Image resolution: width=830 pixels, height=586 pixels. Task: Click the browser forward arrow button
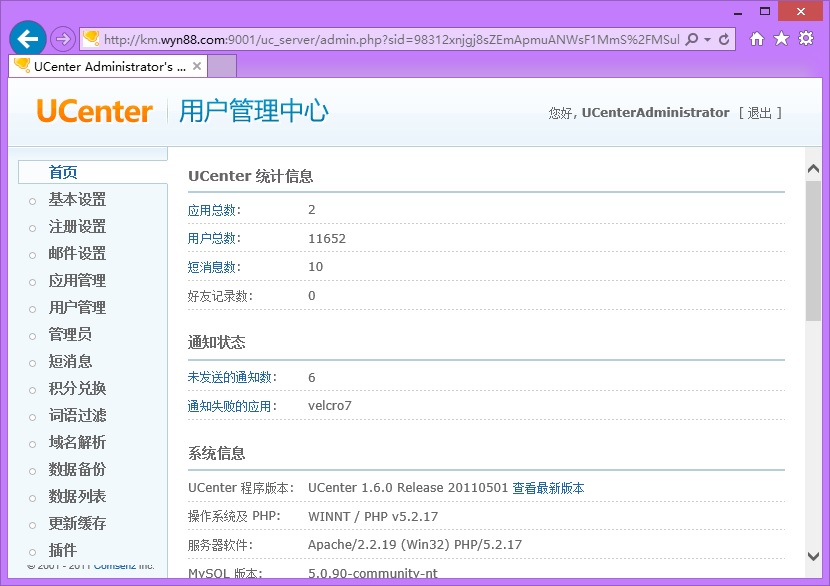point(63,39)
